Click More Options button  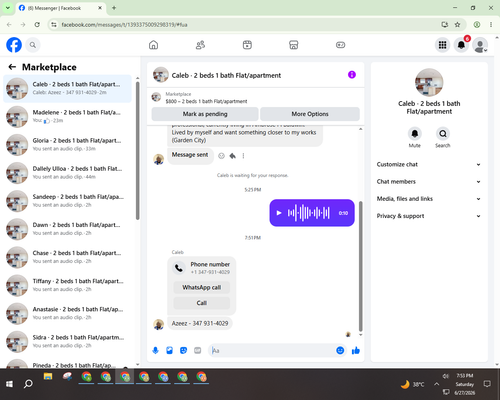coord(310,114)
